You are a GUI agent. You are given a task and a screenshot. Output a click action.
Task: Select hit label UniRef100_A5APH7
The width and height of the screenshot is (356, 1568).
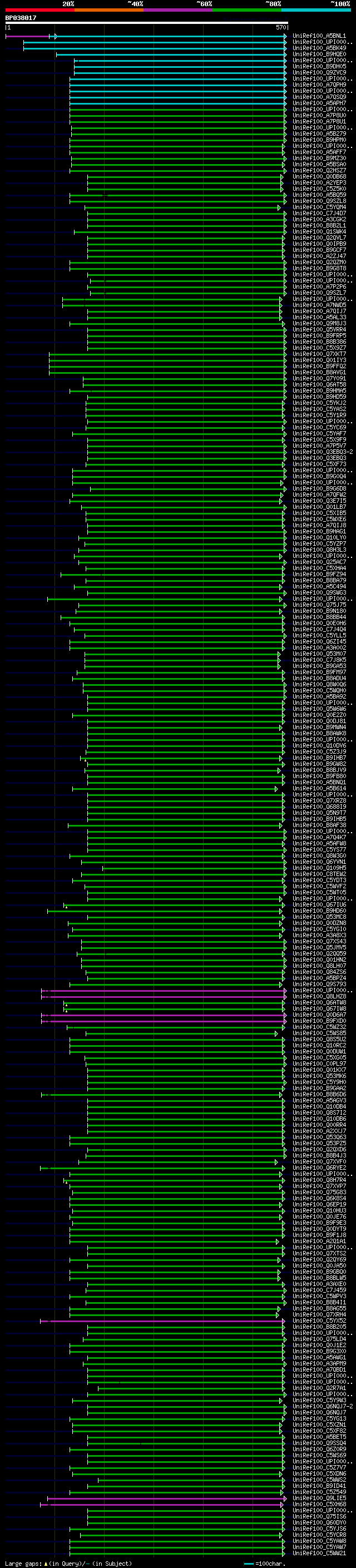pyautogui.click(x=319, y=103)
